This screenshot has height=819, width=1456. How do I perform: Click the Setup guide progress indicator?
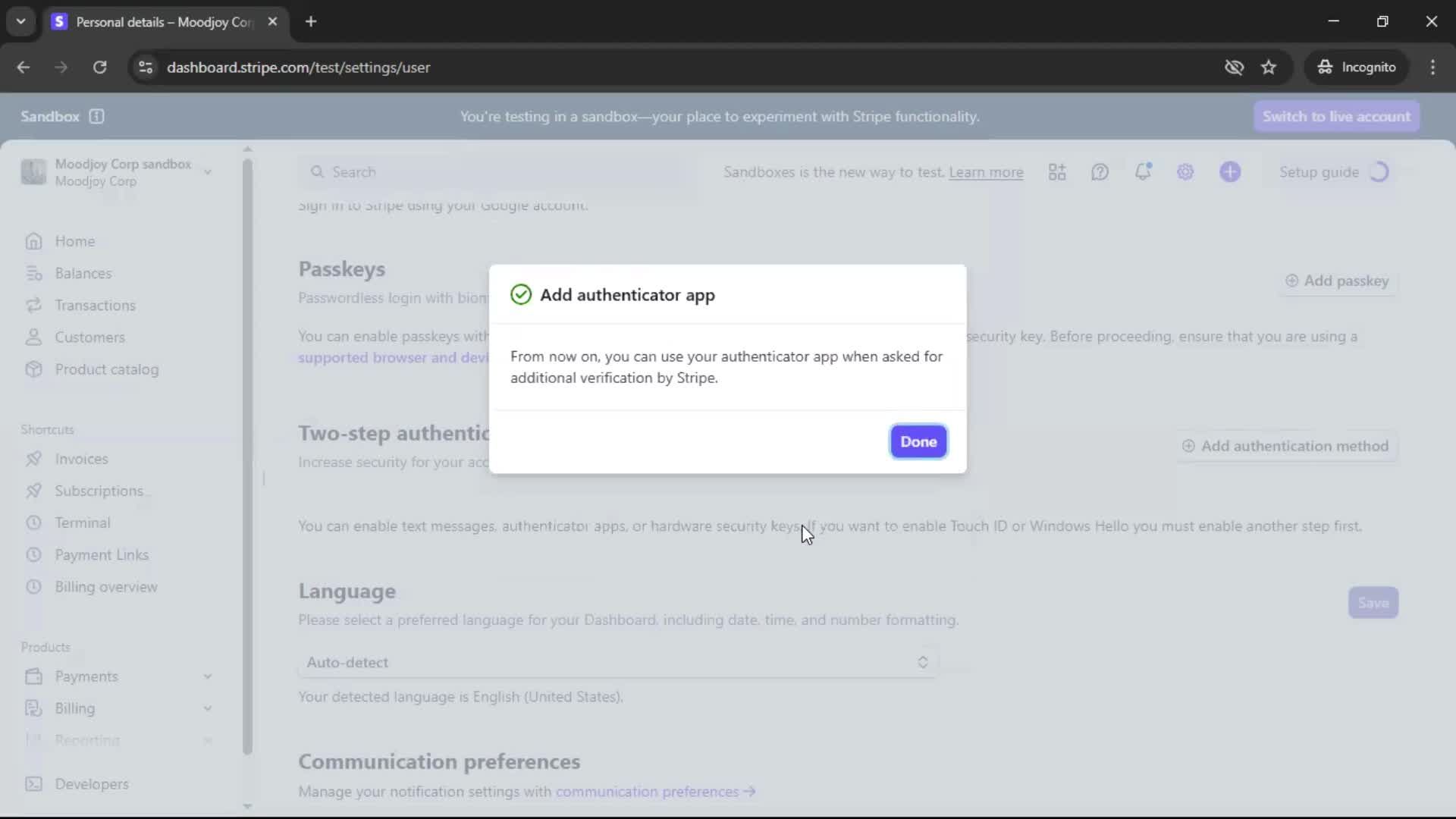click(x=1379, y=172)
